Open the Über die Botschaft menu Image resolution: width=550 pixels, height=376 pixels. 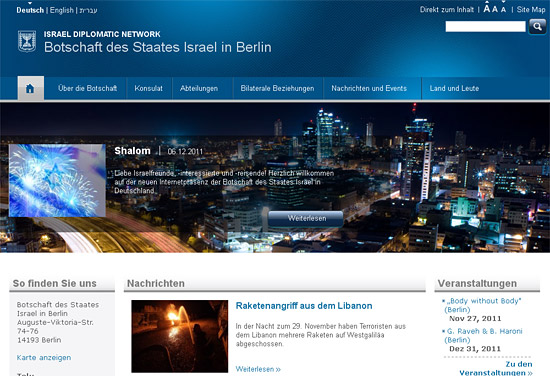(x=87, y=88)
